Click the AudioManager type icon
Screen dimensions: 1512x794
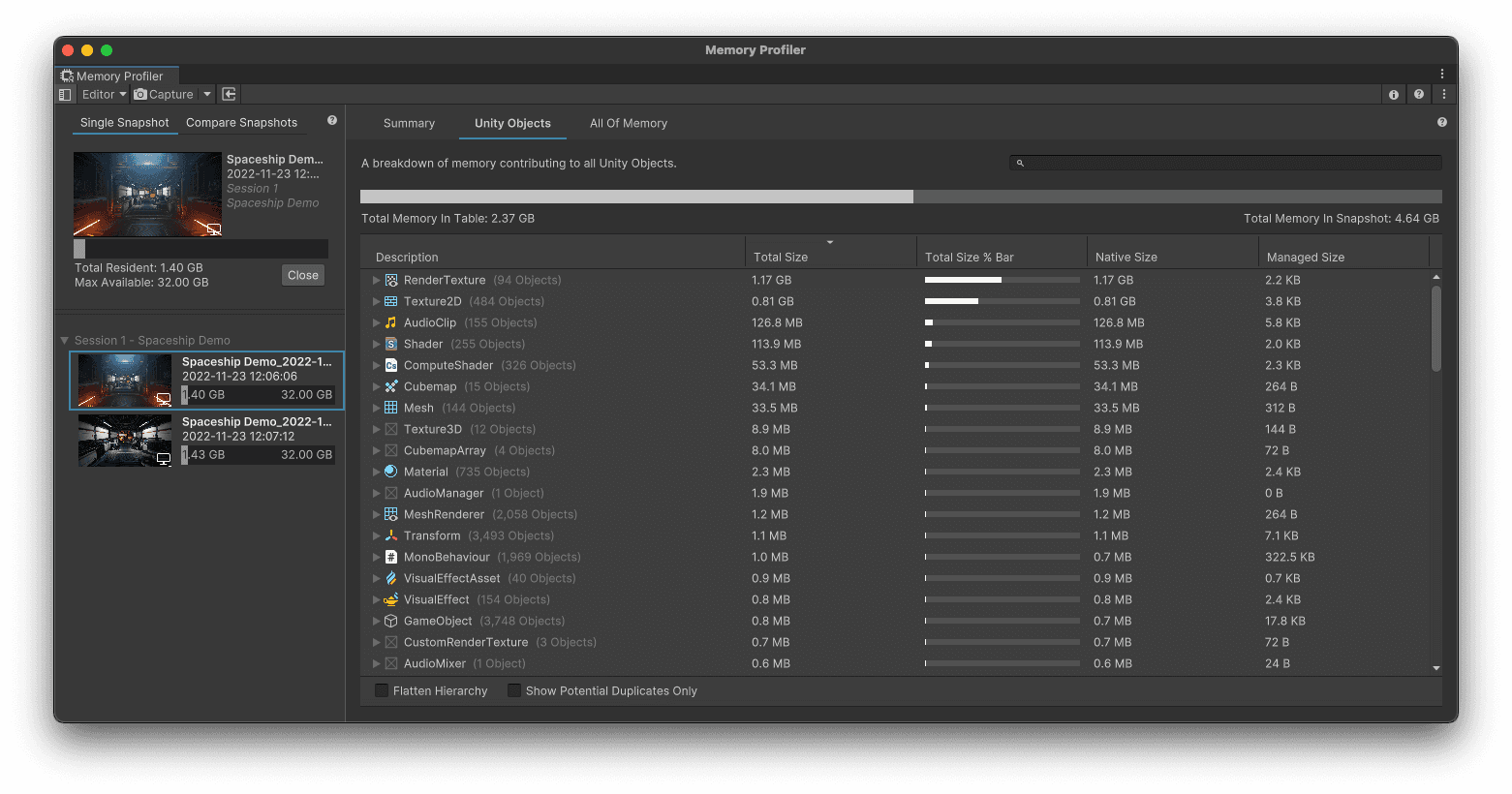click(391, 493)
